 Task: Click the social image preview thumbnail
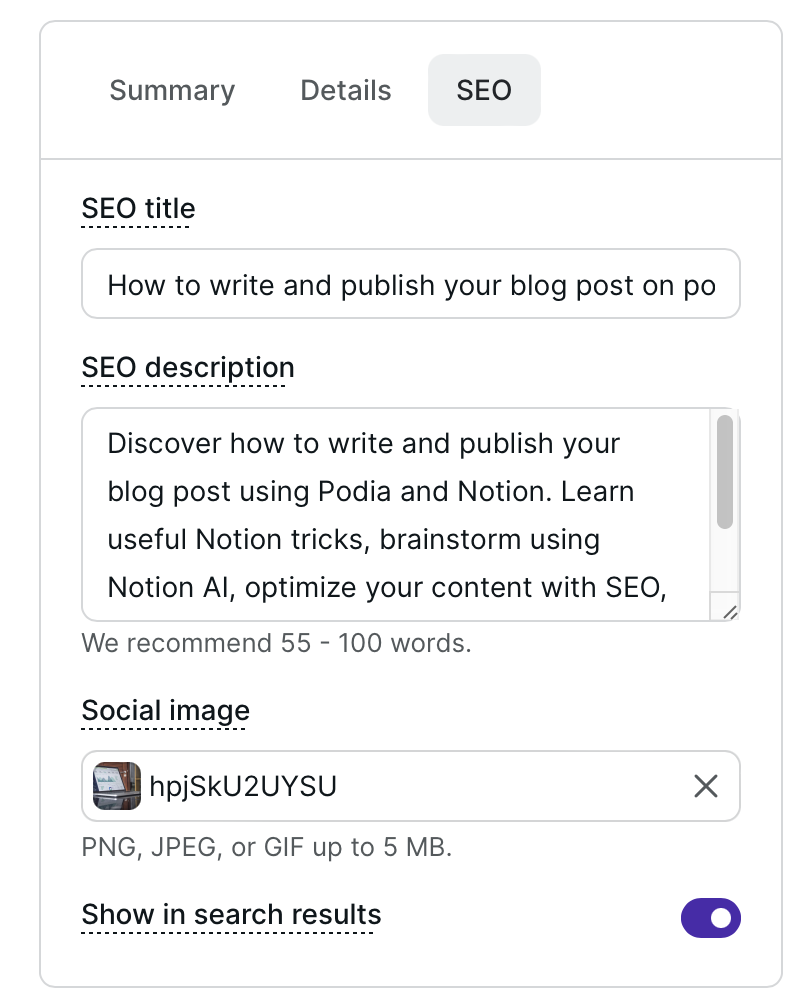[117, 787]
